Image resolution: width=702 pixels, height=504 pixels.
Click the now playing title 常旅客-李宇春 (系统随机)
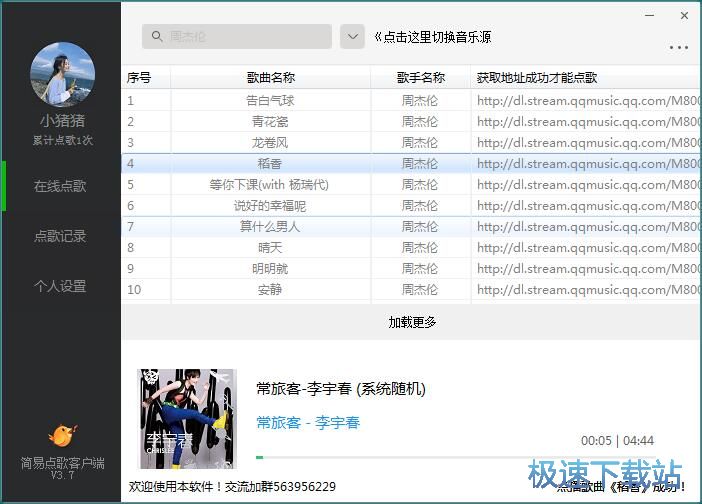[341, 389]
